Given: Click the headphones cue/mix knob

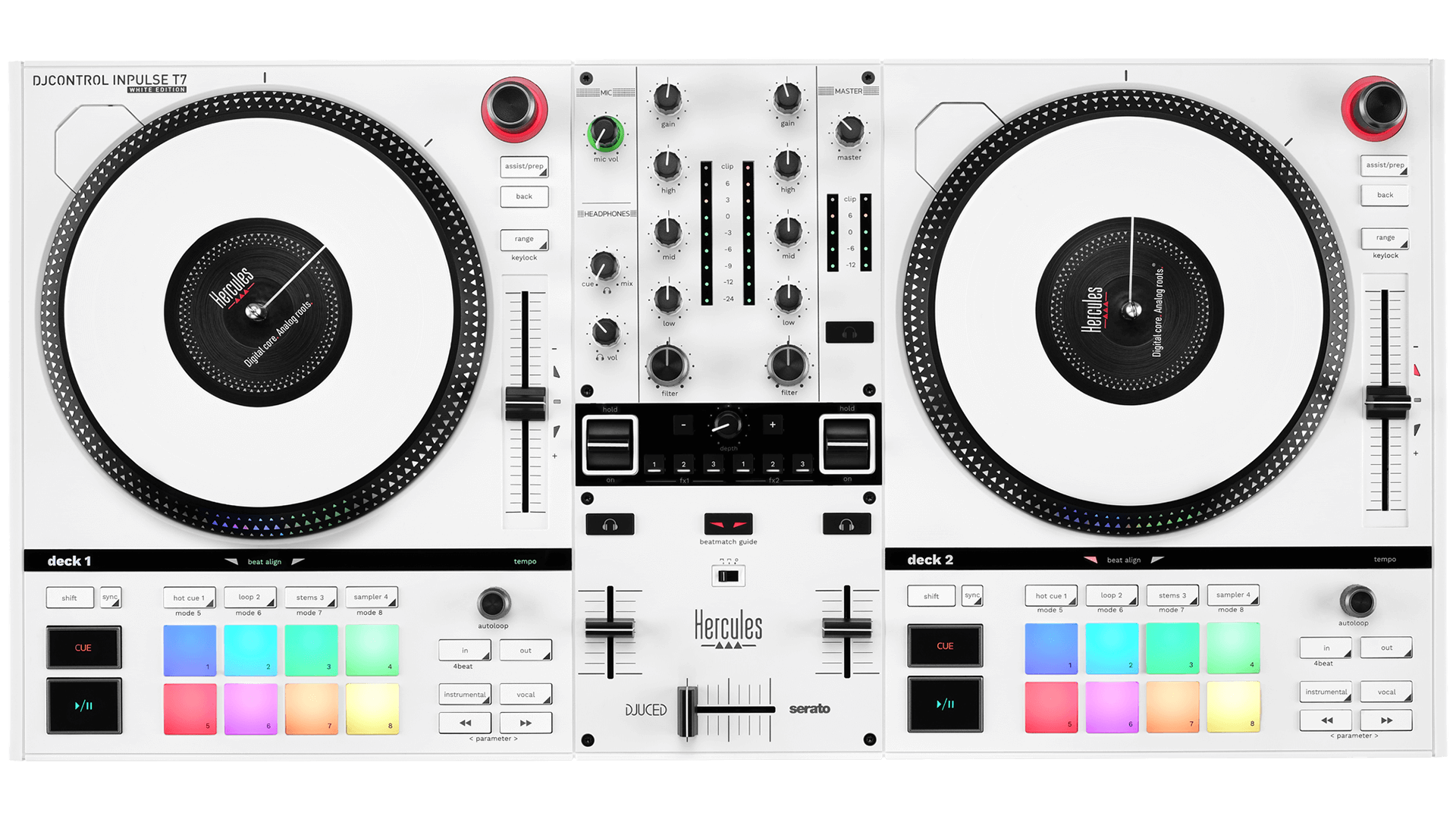Looking at the screenshot, I should click(604, 266).
